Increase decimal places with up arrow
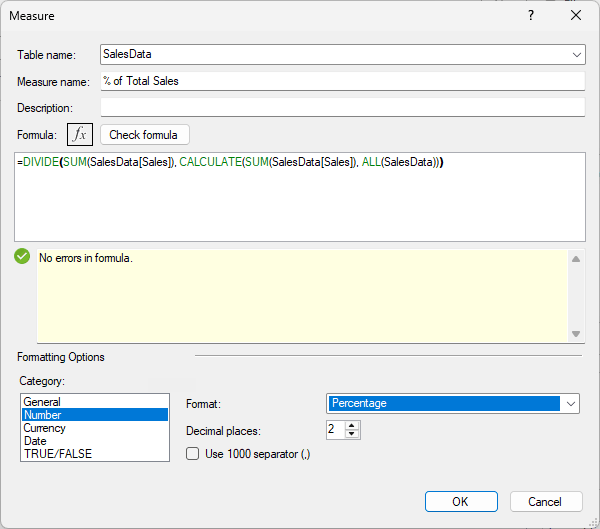Image resolution: width=600 pixels, height=529 pixels. (352, 425)
